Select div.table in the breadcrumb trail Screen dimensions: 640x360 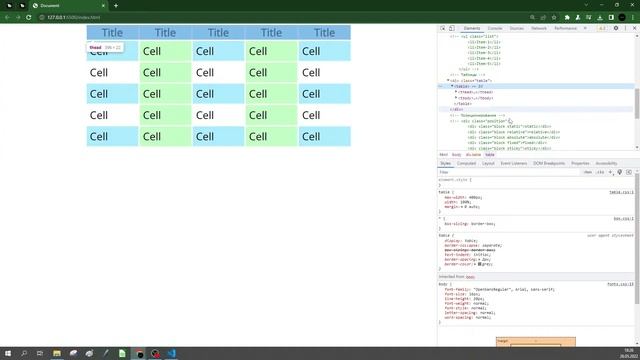[473, 155]
